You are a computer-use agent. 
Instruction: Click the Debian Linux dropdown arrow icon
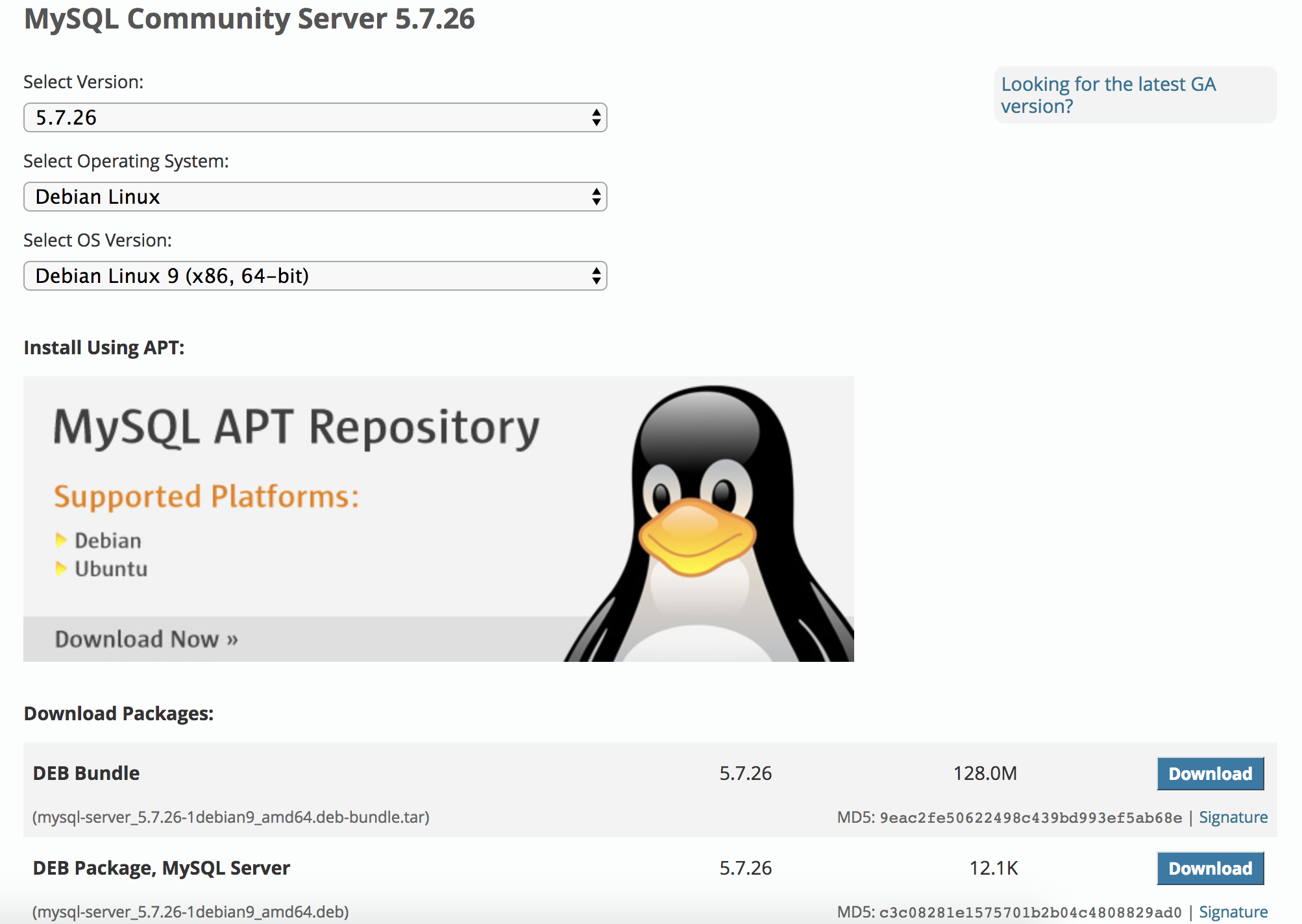tap(596, 197)
